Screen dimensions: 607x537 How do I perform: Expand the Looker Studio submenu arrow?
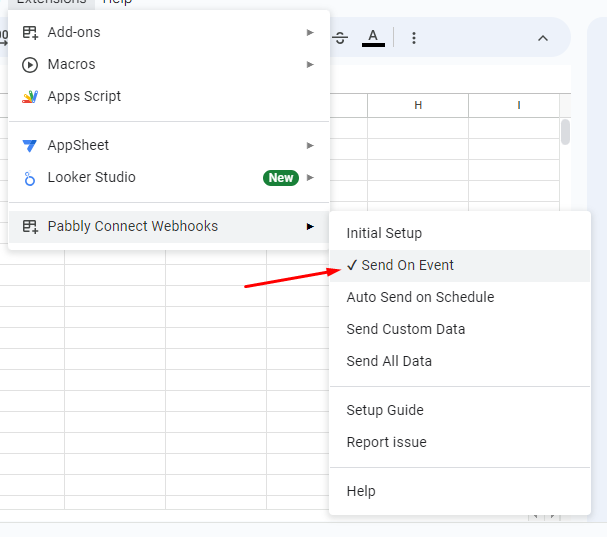point(310,178)
